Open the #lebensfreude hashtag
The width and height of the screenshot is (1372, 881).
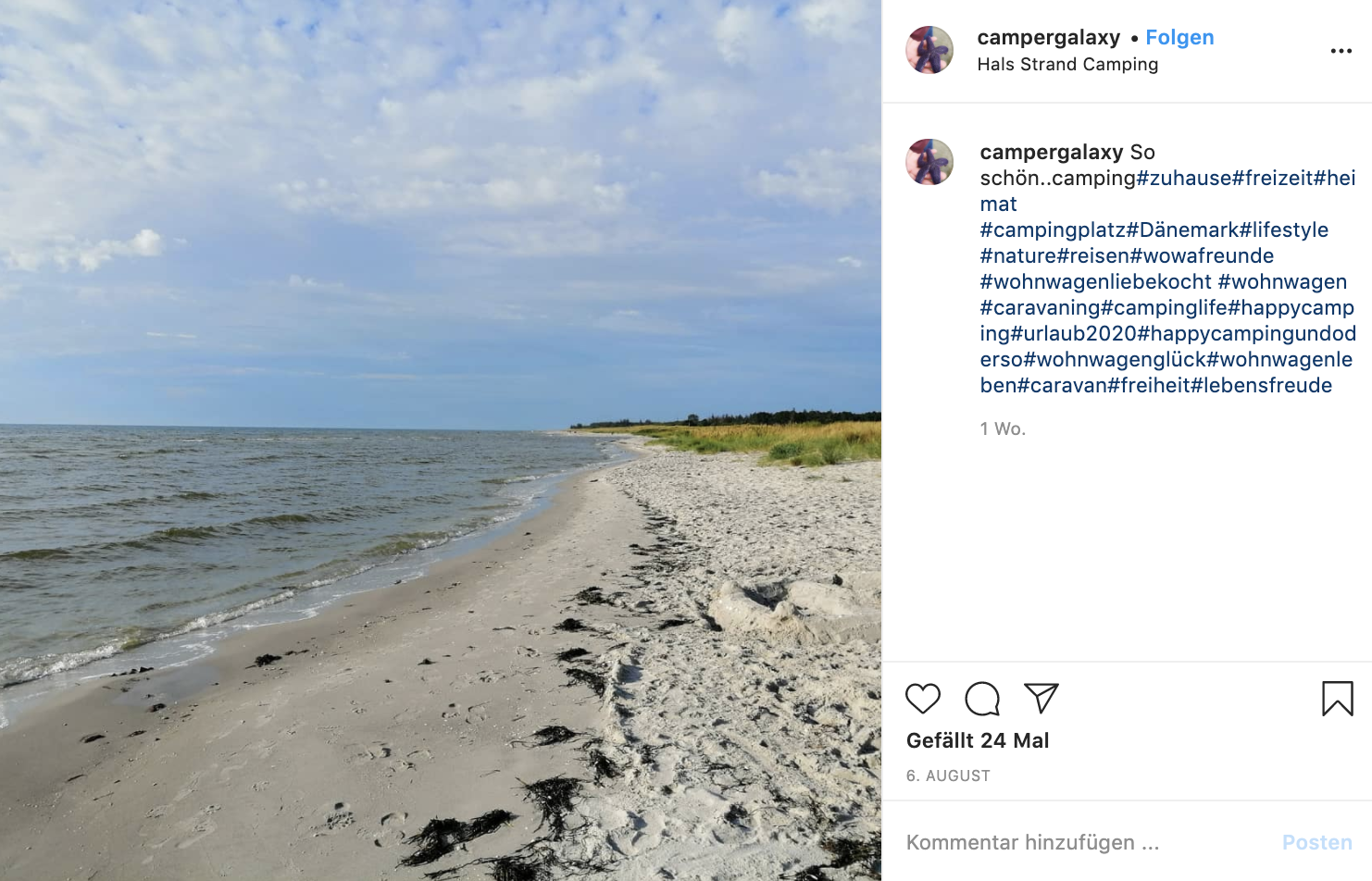click(1261, 385)
